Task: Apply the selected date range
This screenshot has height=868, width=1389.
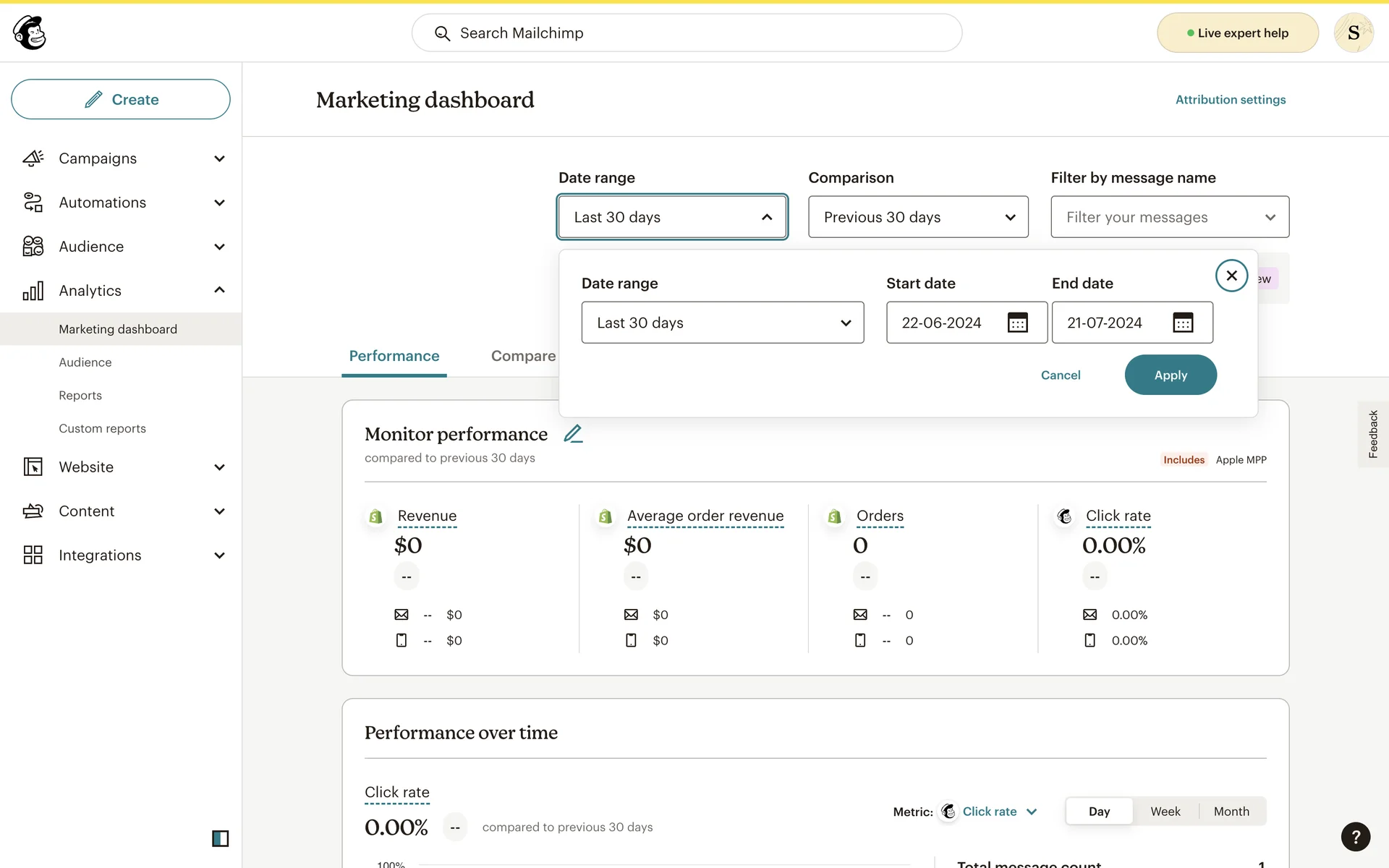Action: [1170, 375]
